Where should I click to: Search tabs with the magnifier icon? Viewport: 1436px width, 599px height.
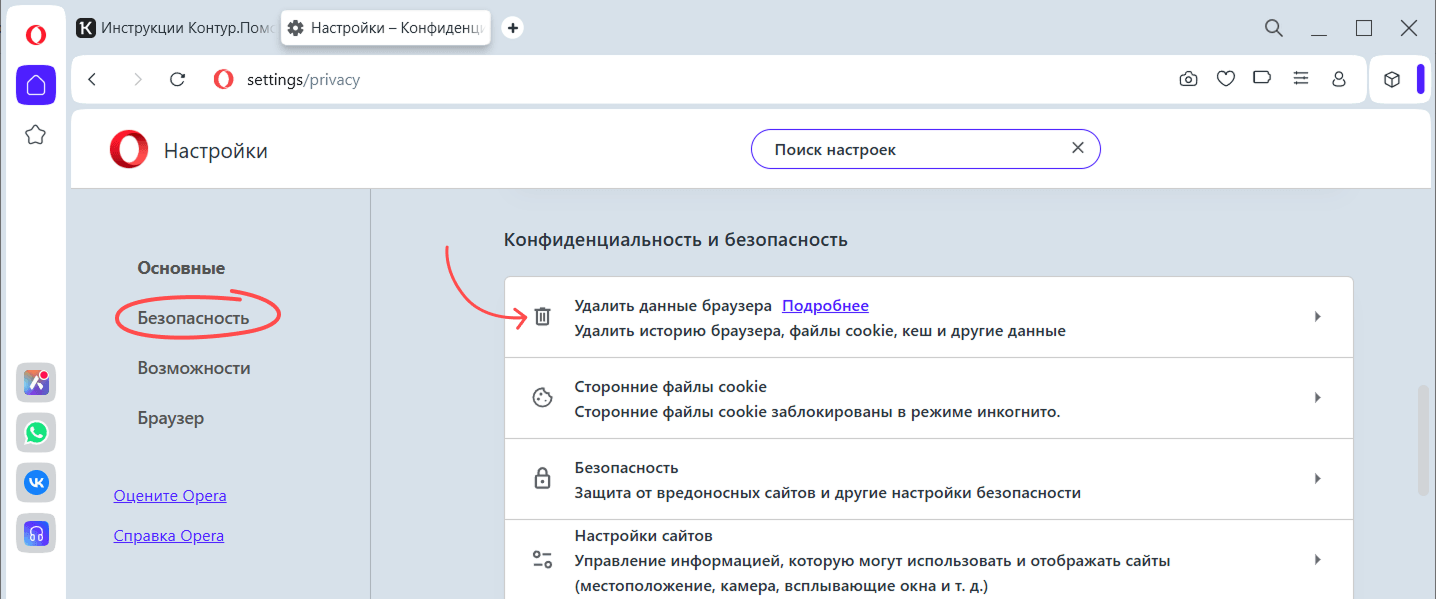click(1274, 28)
